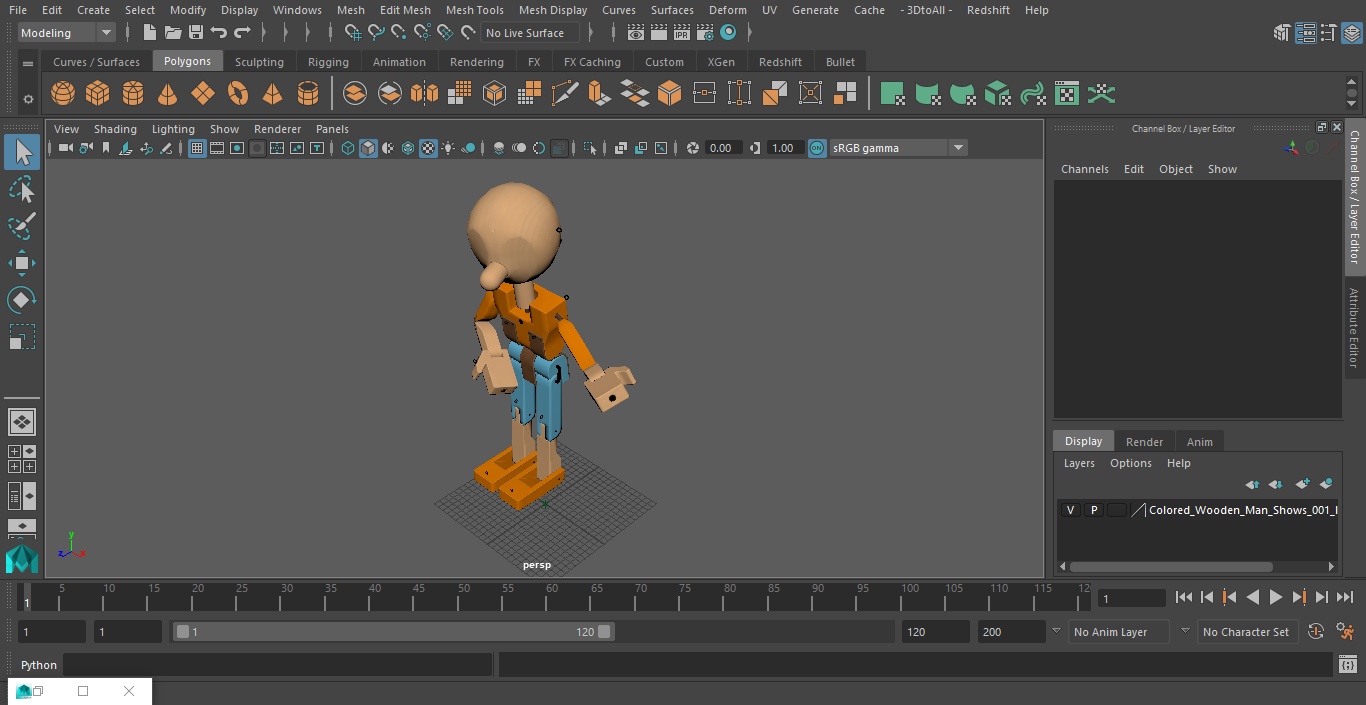Activate the Paint selection tool

(x=22, y=225)
